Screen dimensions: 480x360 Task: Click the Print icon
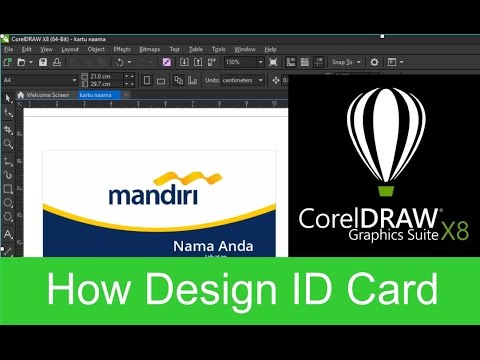(x=57, y=62)
